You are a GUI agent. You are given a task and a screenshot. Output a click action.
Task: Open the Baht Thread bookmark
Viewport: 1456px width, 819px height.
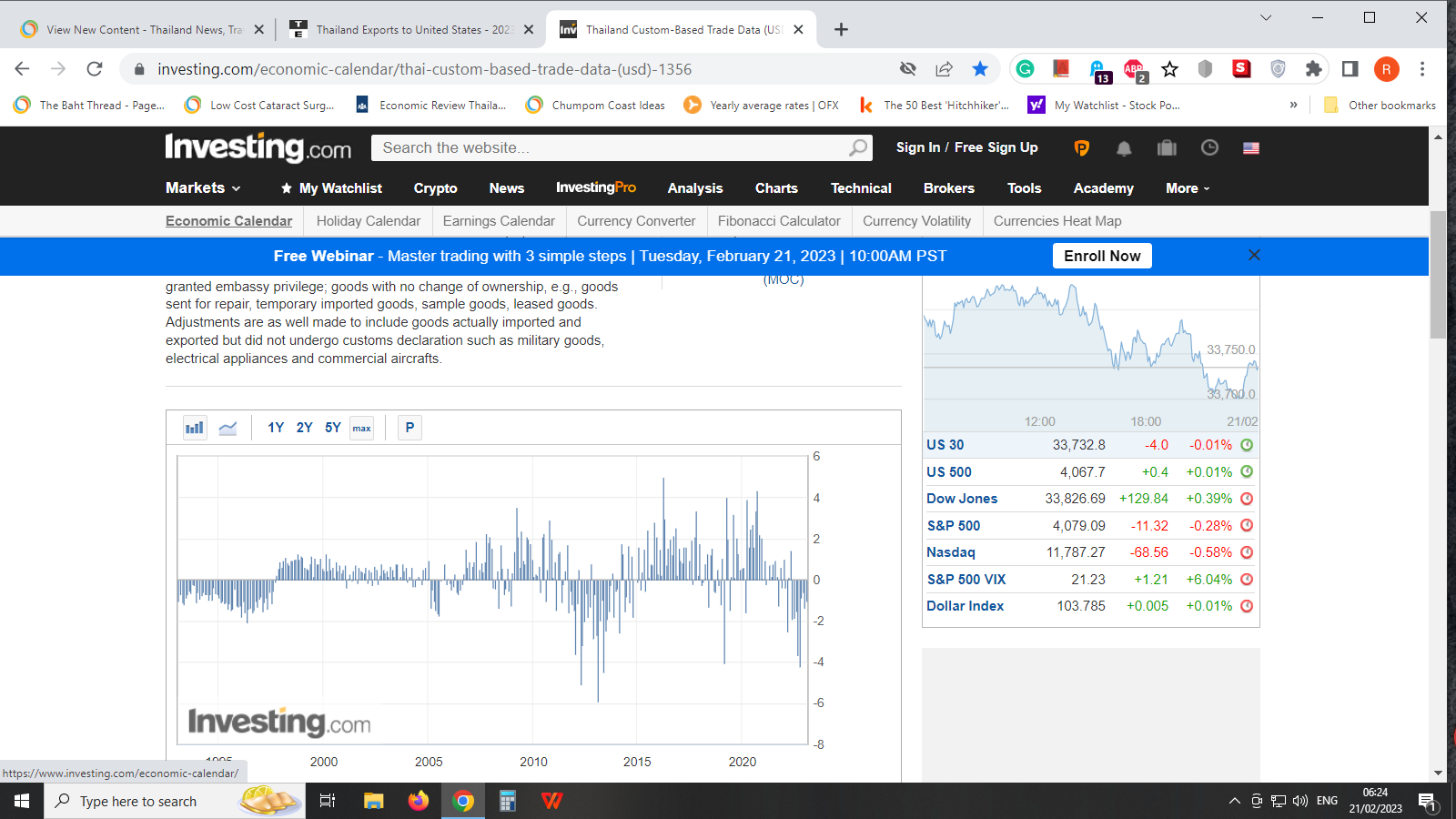[89, 106]
